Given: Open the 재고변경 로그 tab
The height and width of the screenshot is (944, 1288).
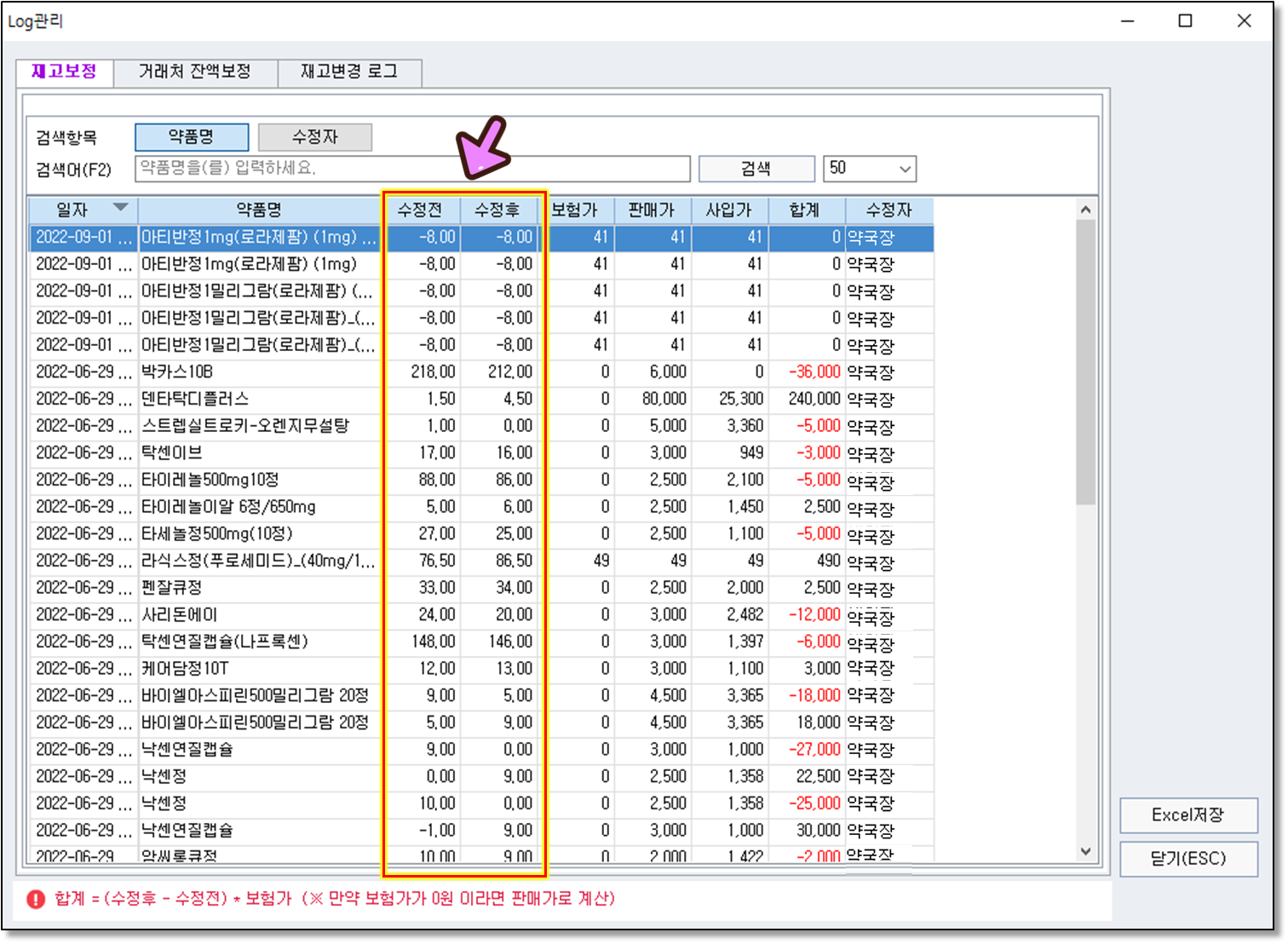Looking at the screenshot, I should (x=349, y=72).
